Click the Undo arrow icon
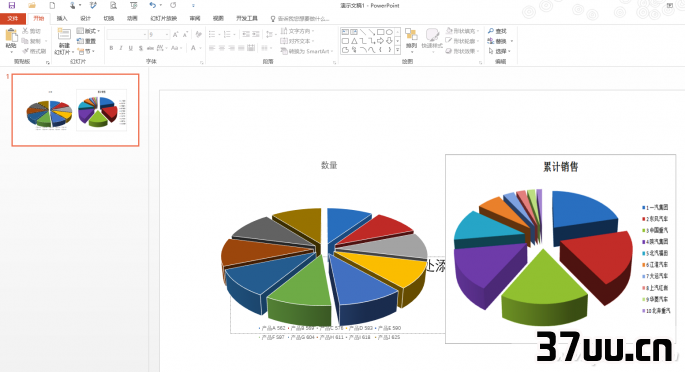The width and height of the screenshot is (685, 372). point(152,5)
